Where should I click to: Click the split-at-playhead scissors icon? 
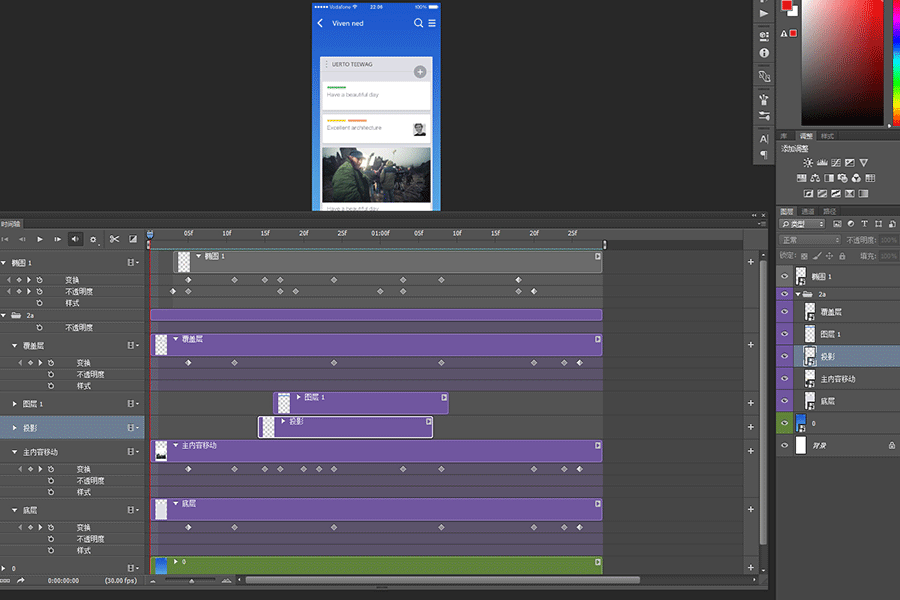[114, 239]
